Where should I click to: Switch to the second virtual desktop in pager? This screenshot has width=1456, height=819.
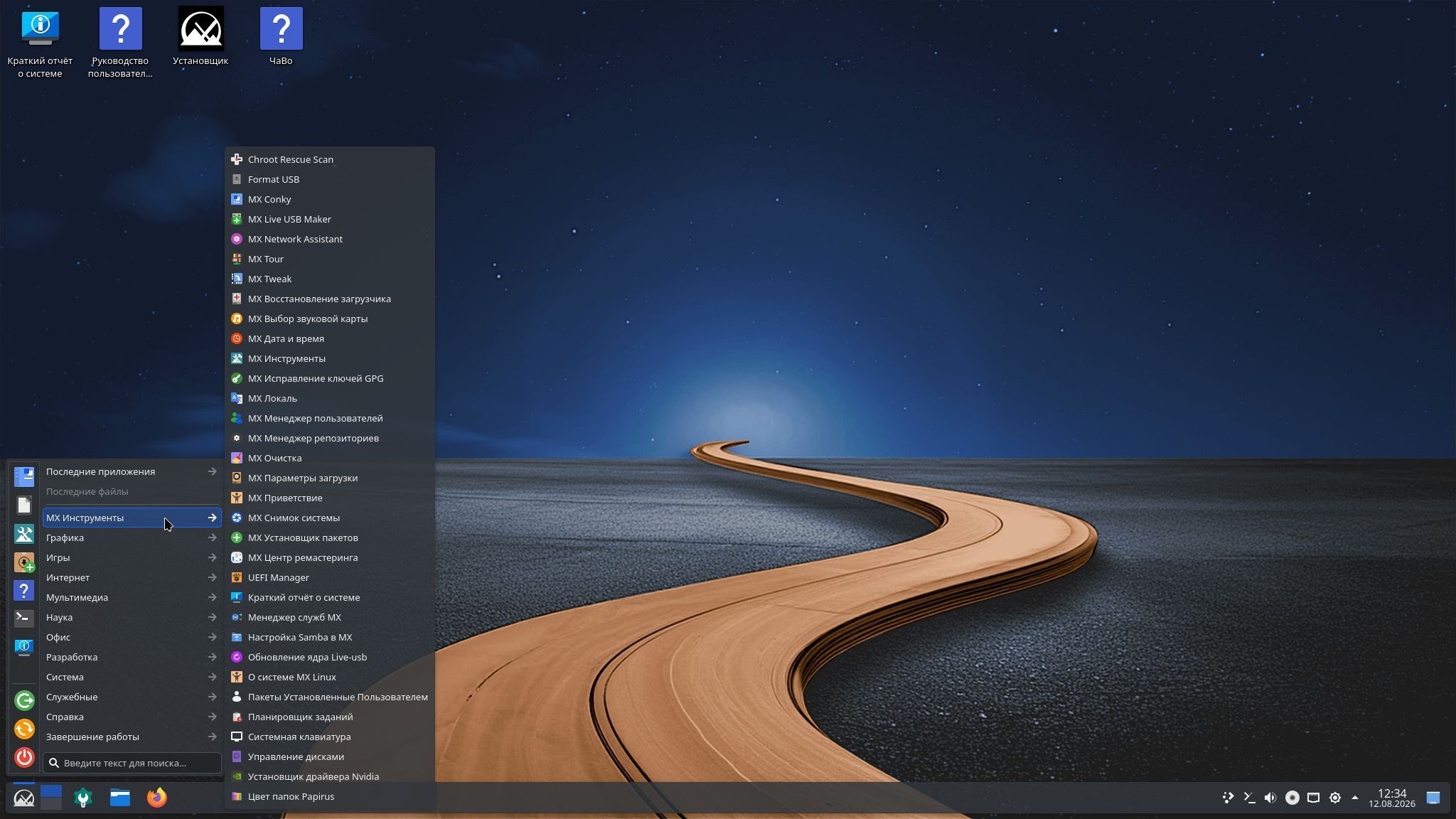point(51,803)
